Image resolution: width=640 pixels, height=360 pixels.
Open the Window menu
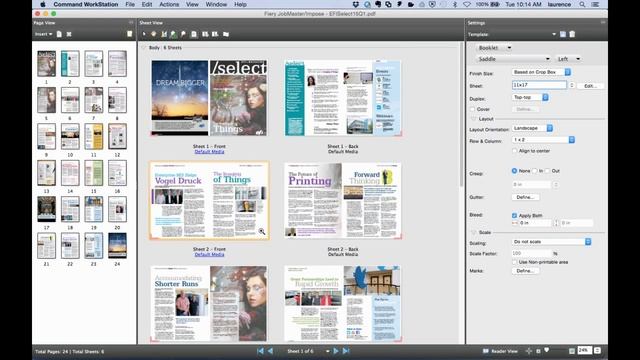click(216, 4)
